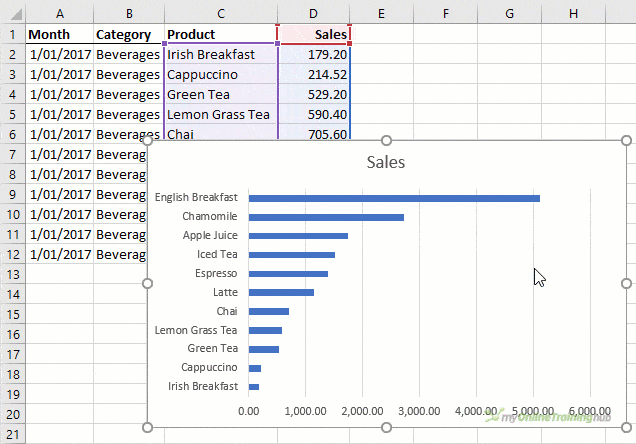Viewport: 636px width, 444px height.
Task: Click the Month header cell
Action: point(60,34)
